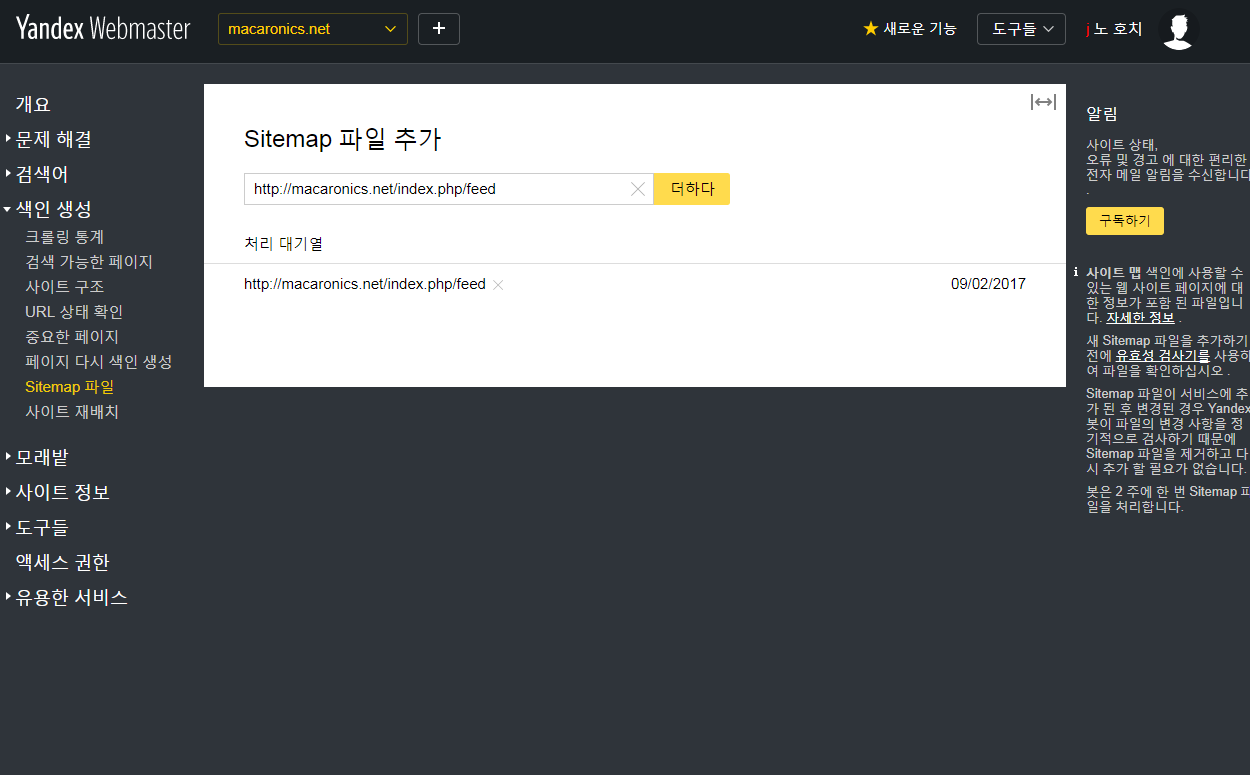Click the Yandex Webmaster logo
Viewport: 1250px width, 775px height.
(x=103, y=28)
